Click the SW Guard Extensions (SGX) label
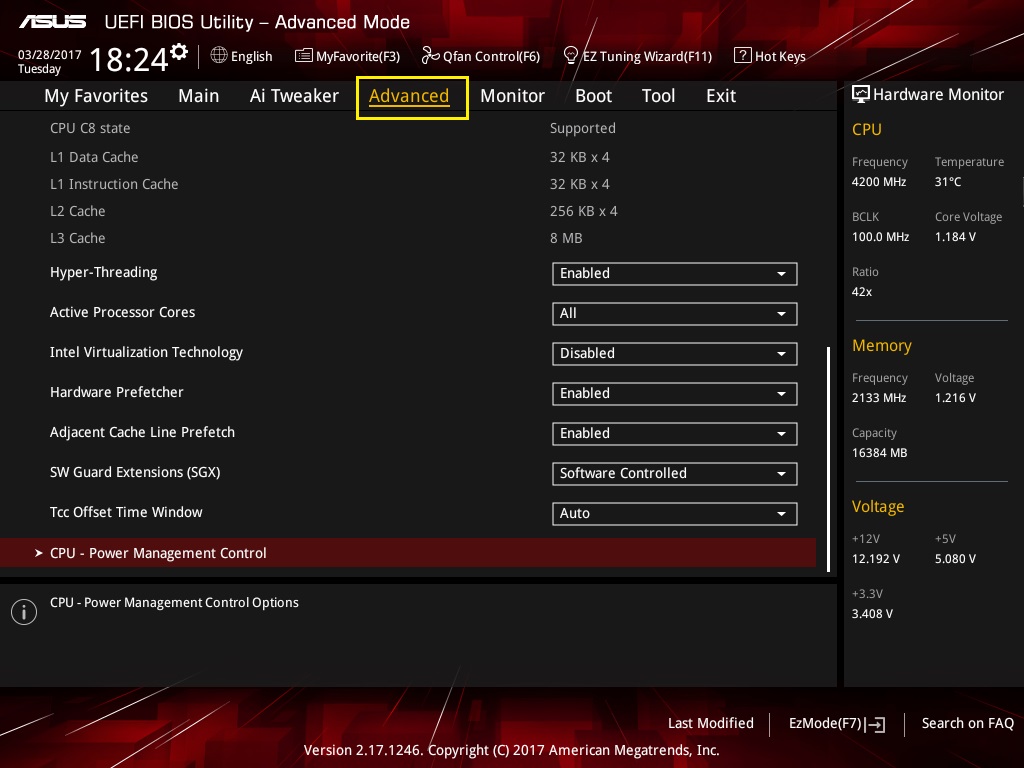Screen dimensions: 1024x768 pyautogui.click(x=135, y=472)
